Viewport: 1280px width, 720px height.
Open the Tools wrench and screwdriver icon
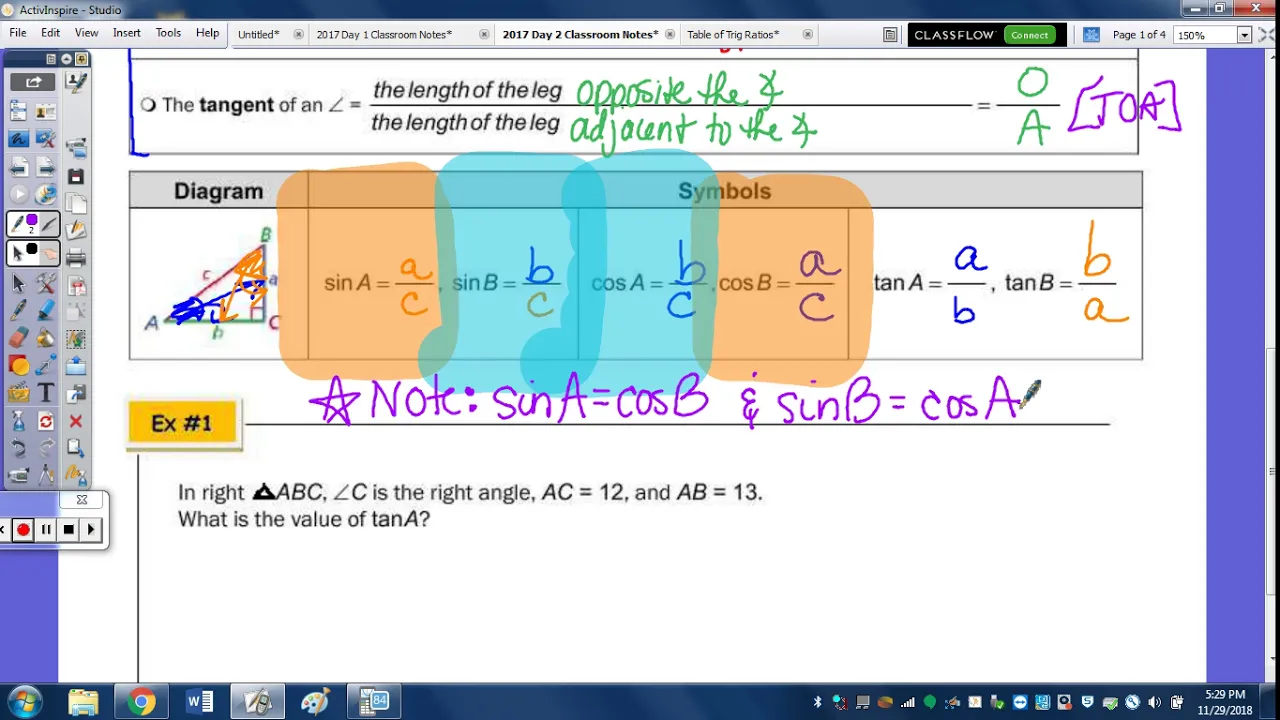pos(46,282)
